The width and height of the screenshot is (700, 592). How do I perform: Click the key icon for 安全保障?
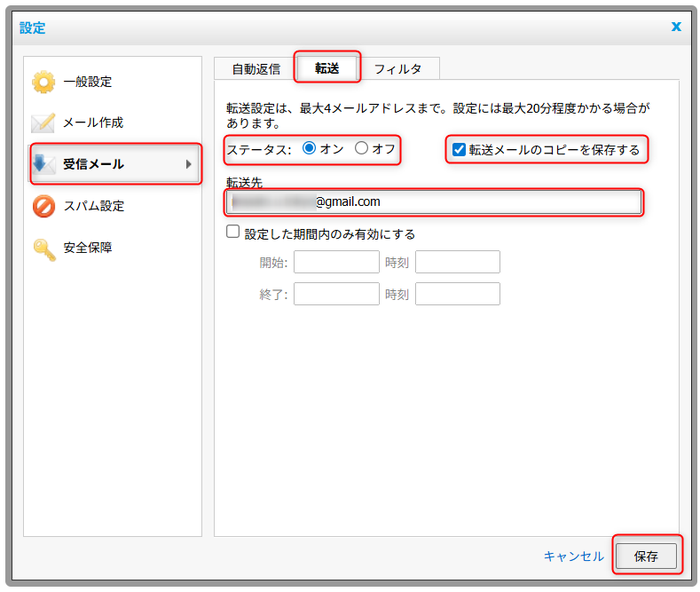(44, 249)
